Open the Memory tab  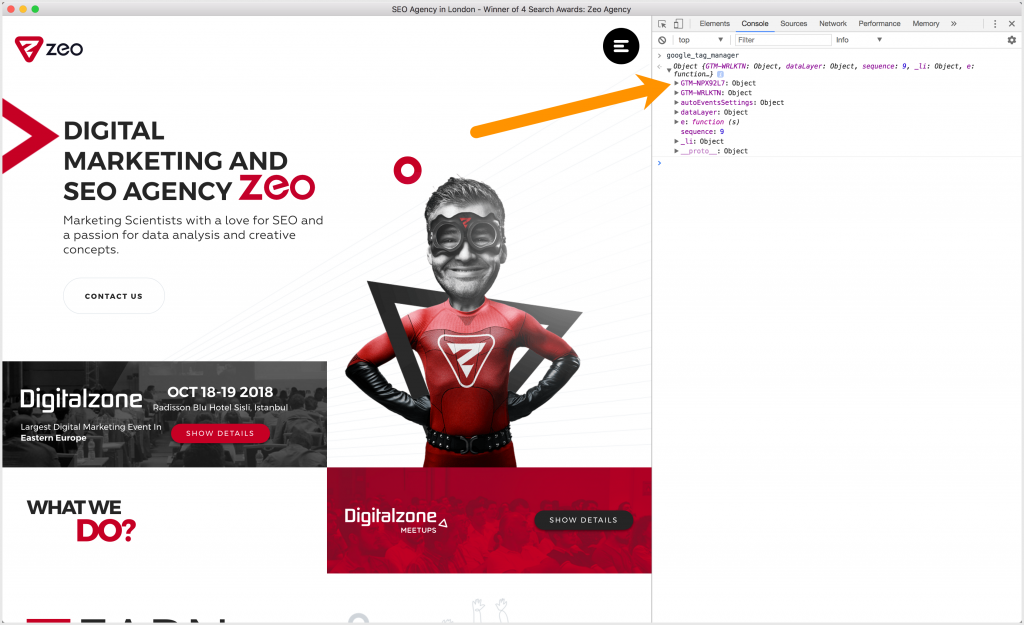(925, 24)
